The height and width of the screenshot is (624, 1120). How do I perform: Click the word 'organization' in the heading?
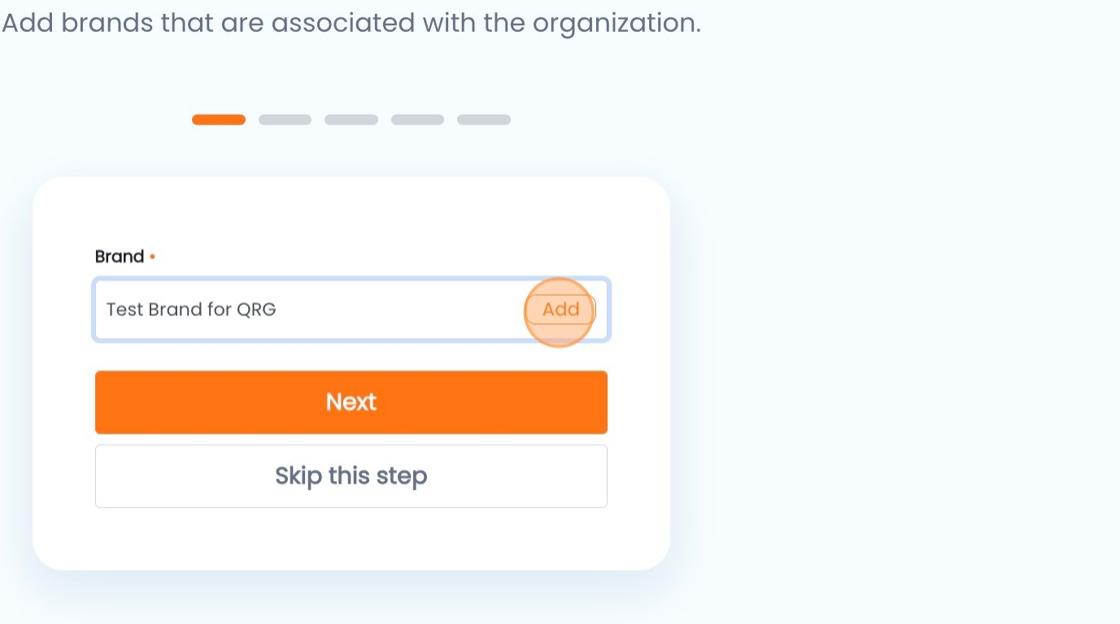coord(614,23)
